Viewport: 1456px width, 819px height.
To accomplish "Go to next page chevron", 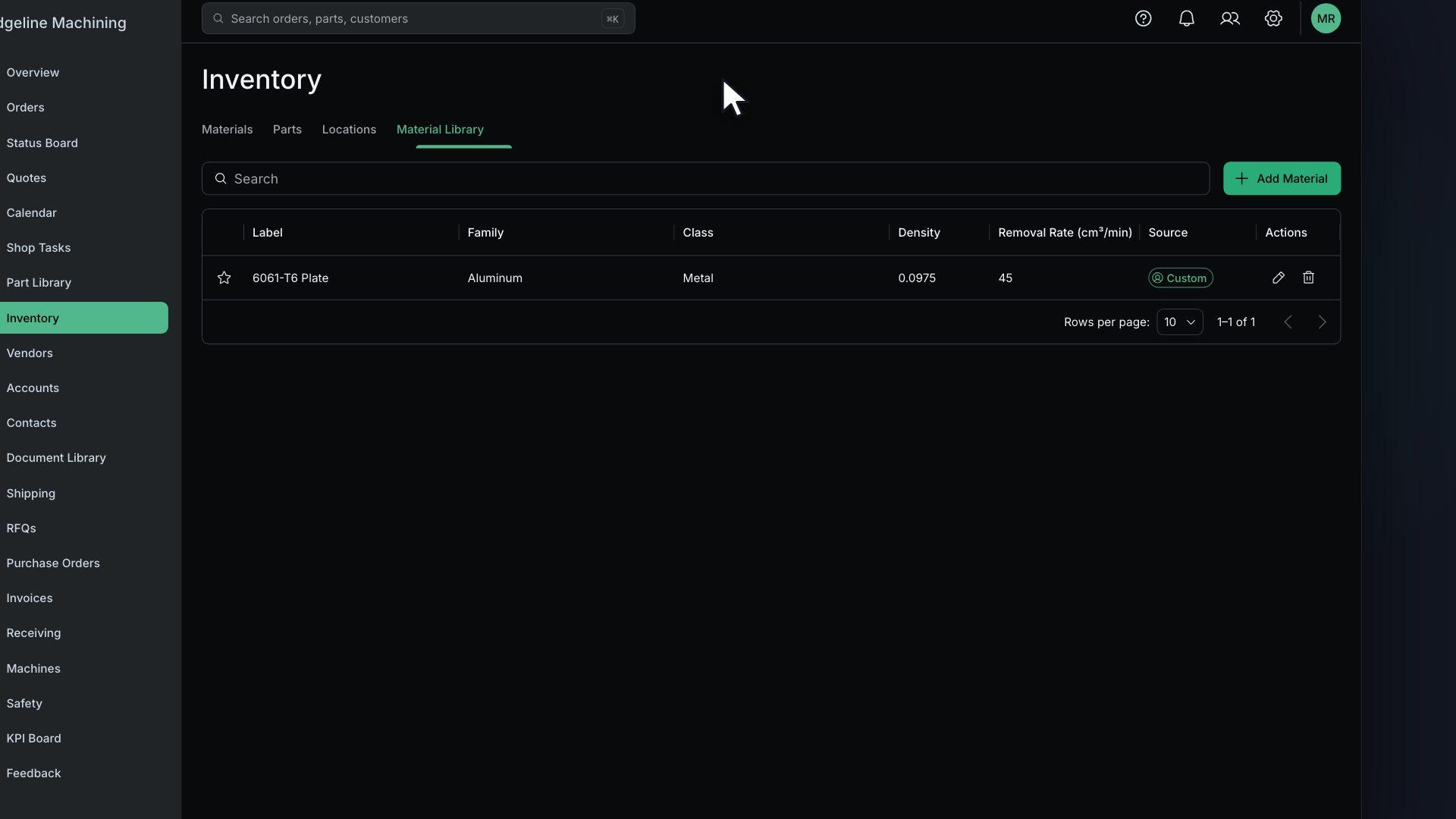I will click(1322, 322).
